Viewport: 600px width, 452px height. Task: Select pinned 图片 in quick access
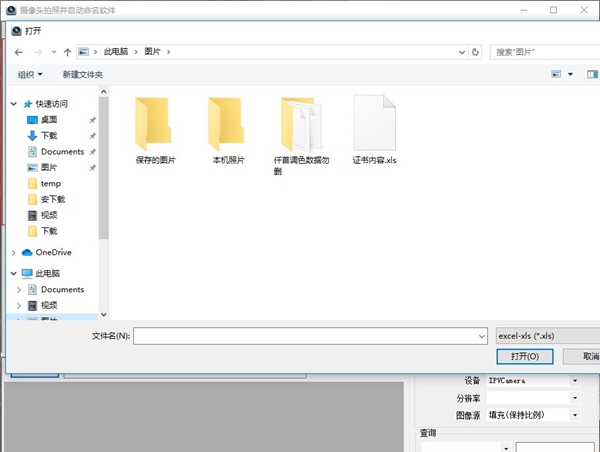(49, 167)
